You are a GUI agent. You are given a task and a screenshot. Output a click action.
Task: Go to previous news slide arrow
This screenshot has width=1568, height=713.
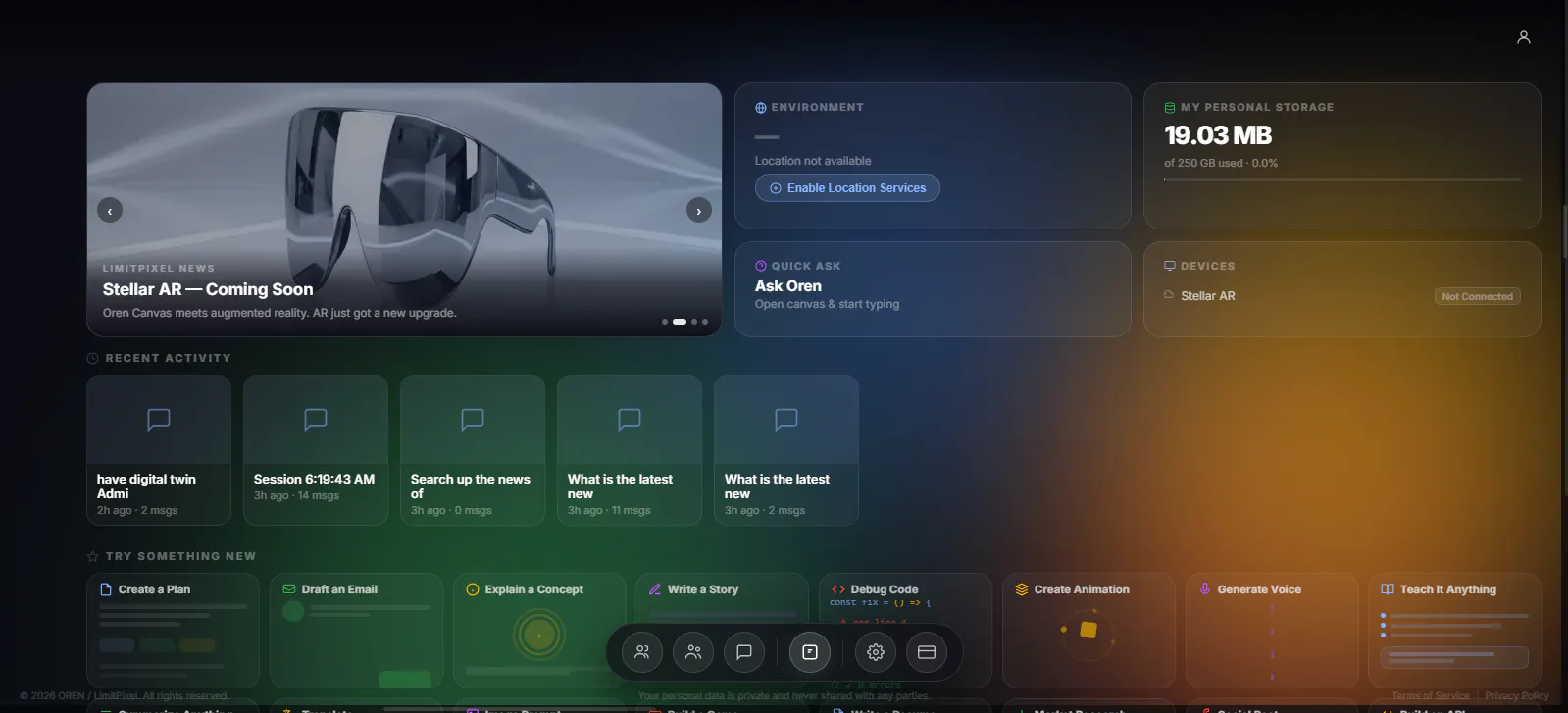110,211
